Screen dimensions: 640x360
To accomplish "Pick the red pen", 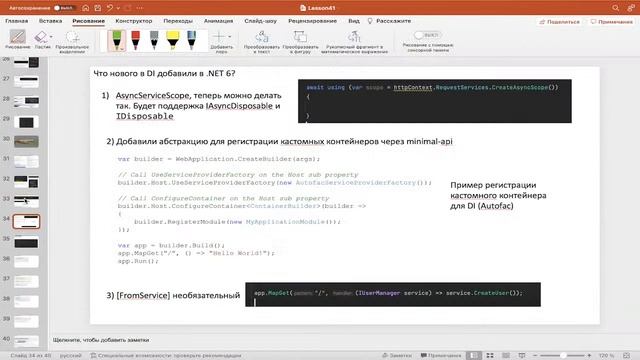I will tap(136, 40).
